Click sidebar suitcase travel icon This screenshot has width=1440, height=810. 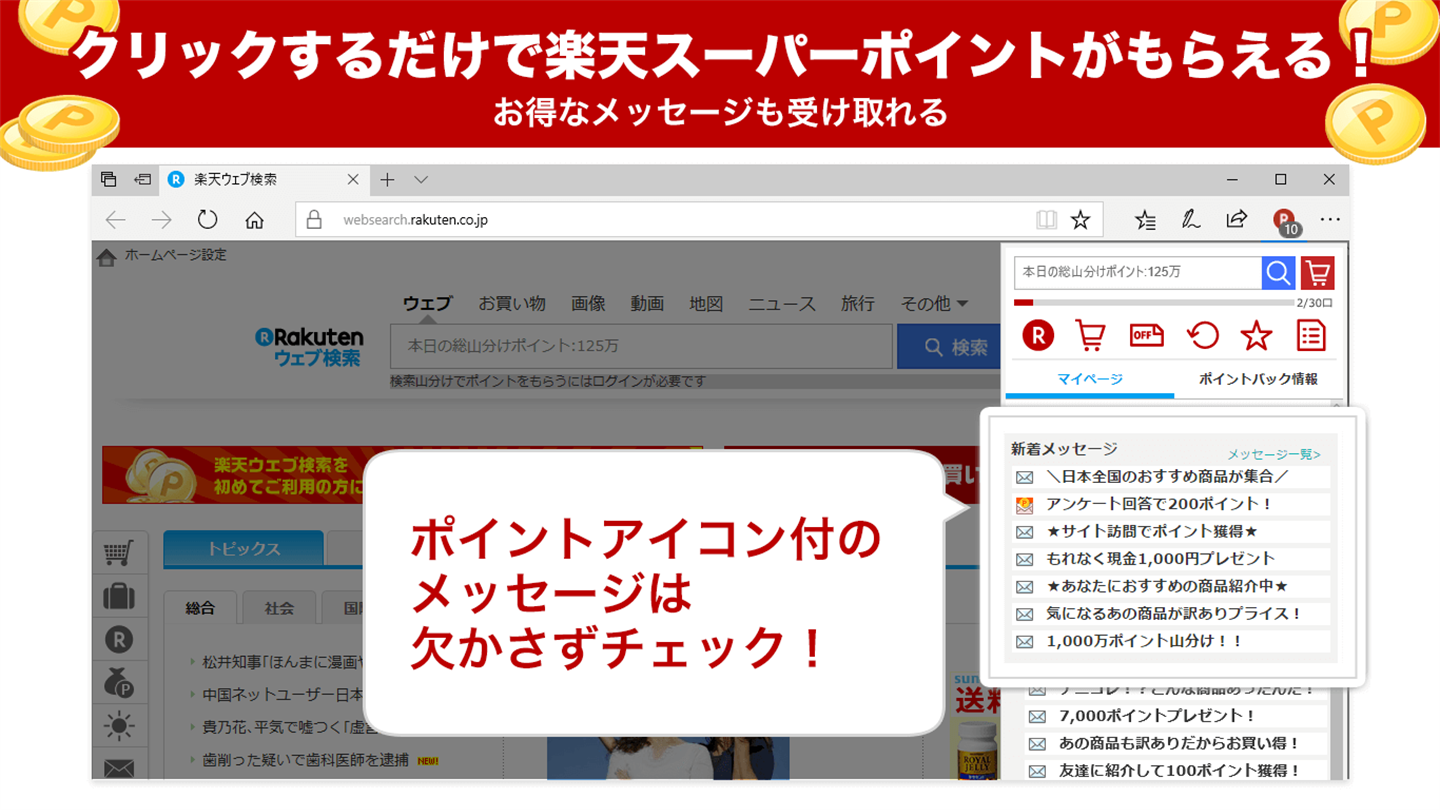click(x=119, y=596)
